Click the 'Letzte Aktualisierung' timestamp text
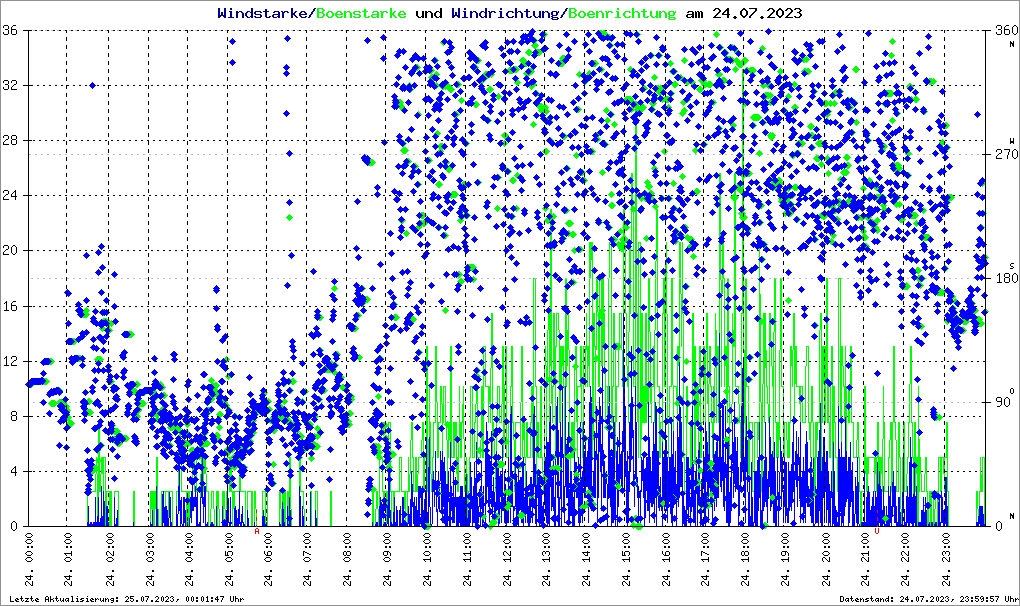This screenshot has width=1020, height=606. pos(125,599)
